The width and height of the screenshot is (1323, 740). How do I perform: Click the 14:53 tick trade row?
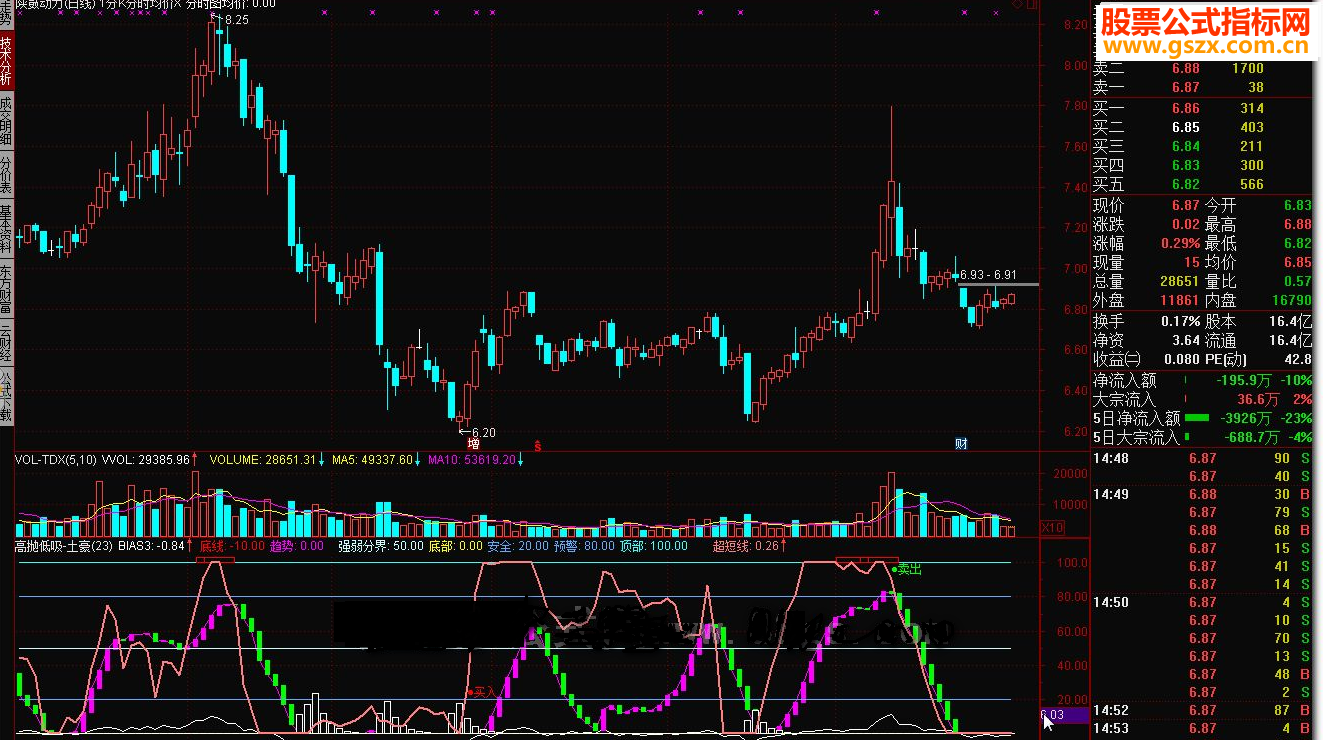(1201, 728)
